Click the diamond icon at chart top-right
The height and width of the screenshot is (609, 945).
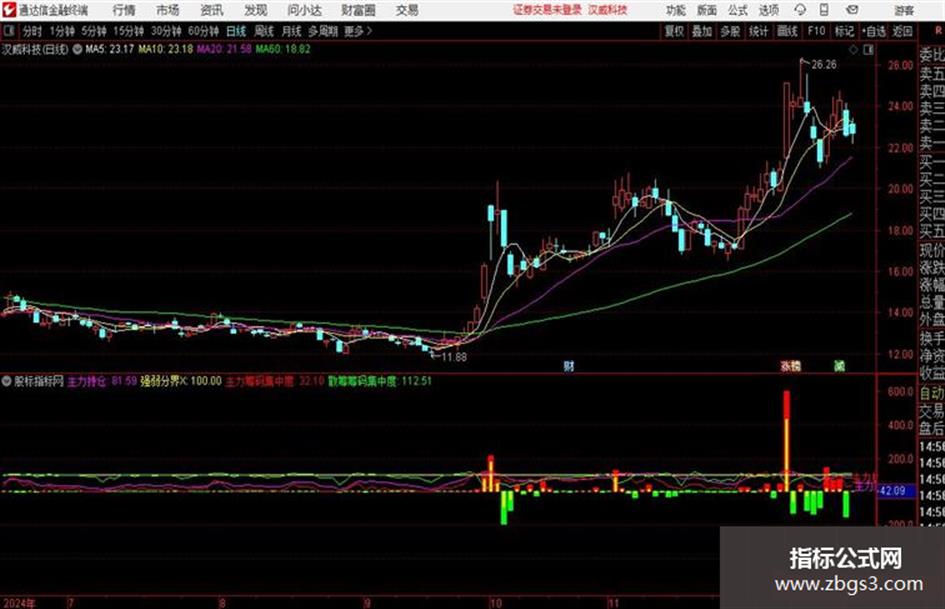(853, 50)
